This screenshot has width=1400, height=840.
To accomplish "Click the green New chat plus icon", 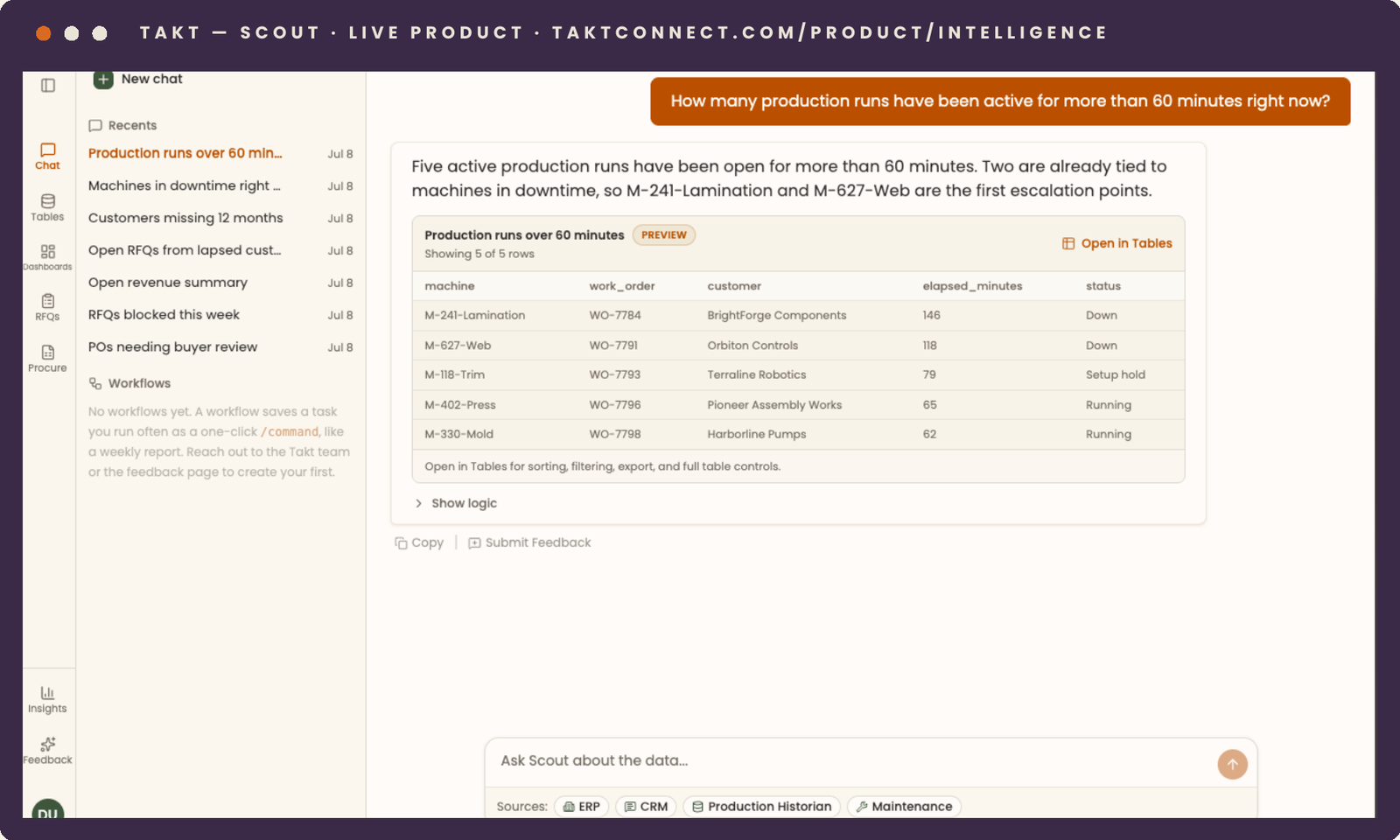I will (x=103, y=79).
